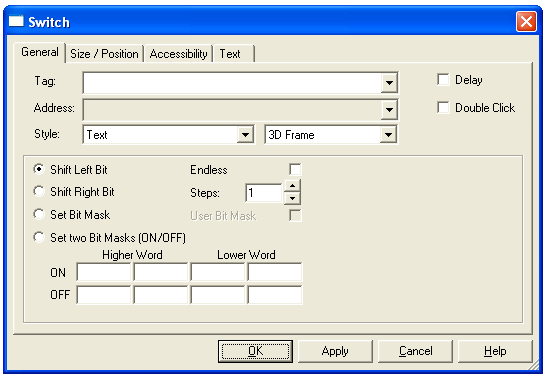Screen dimensions: 551x380
Task: Close the Switch dialog window
Action: point(526,22)
